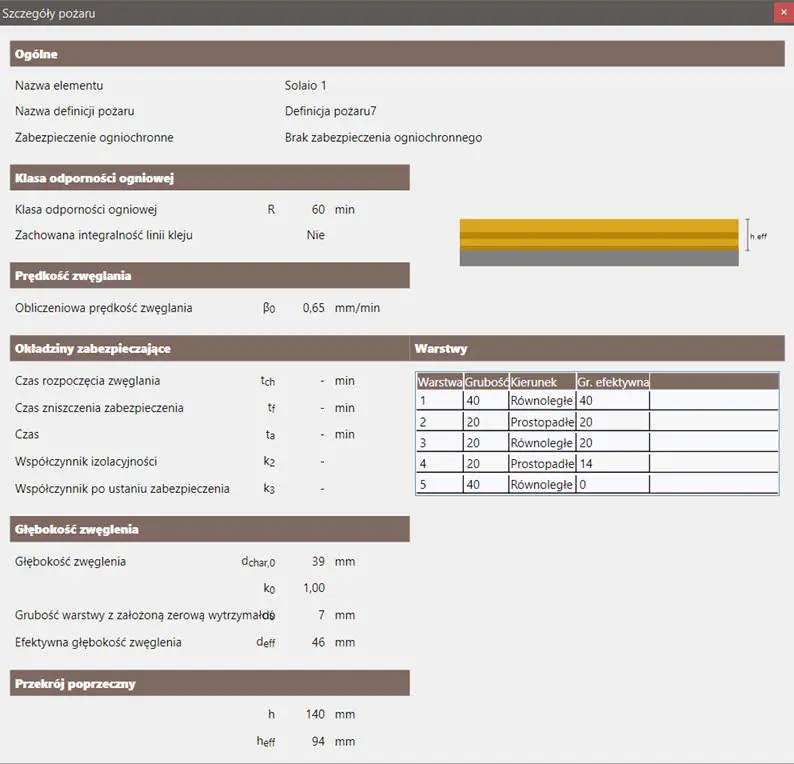
Task: Select the Okładziny zabezpieczające header
Action: coord(210,349)
